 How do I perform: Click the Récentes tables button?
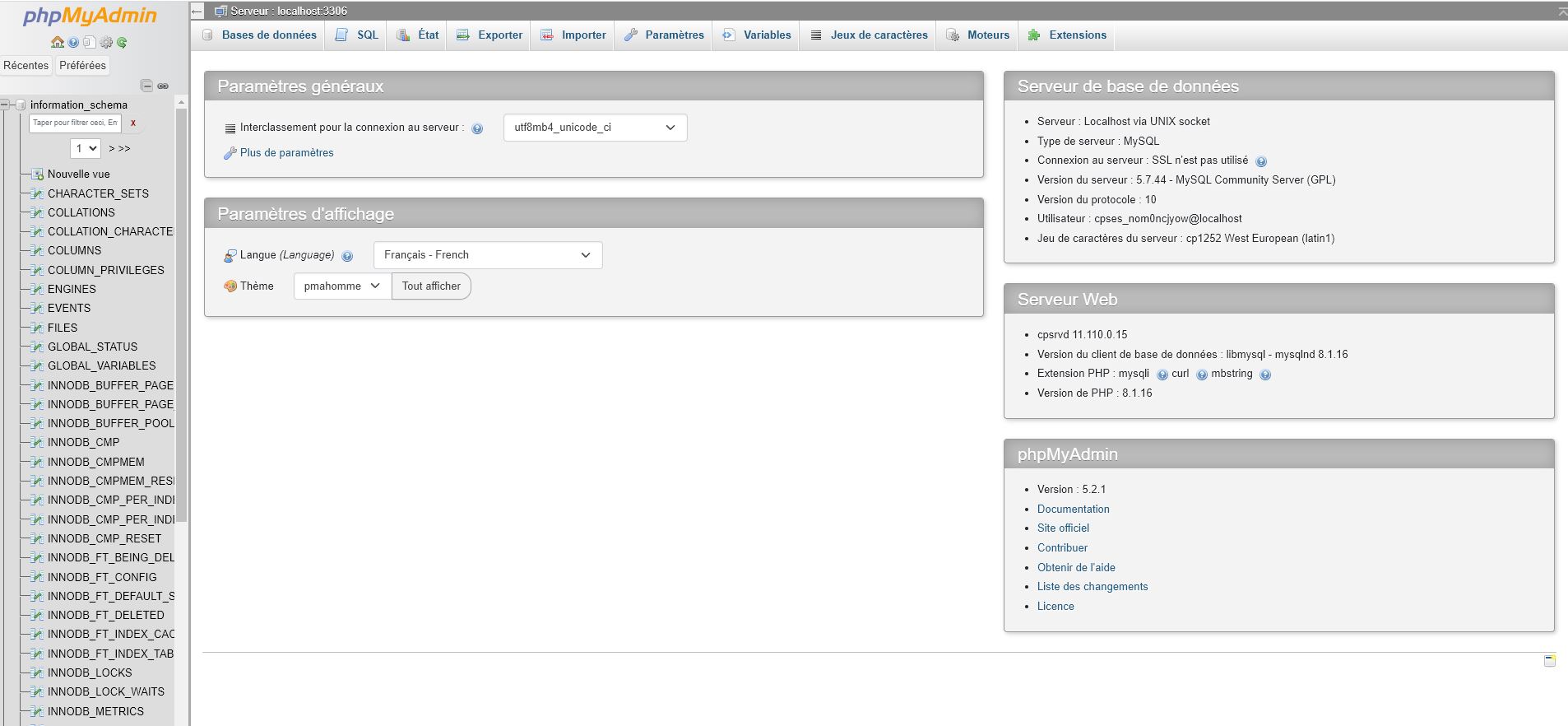[x=26, y=65]
